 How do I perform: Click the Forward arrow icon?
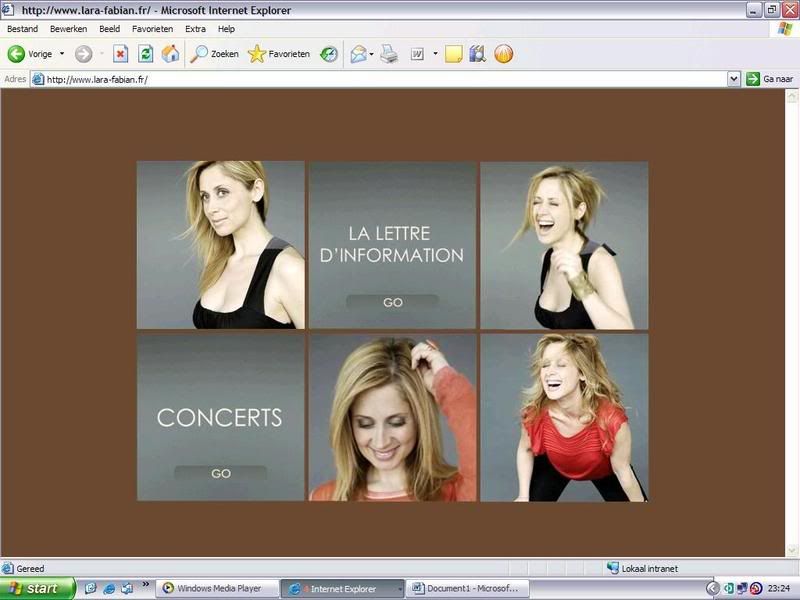pos(84,54)
